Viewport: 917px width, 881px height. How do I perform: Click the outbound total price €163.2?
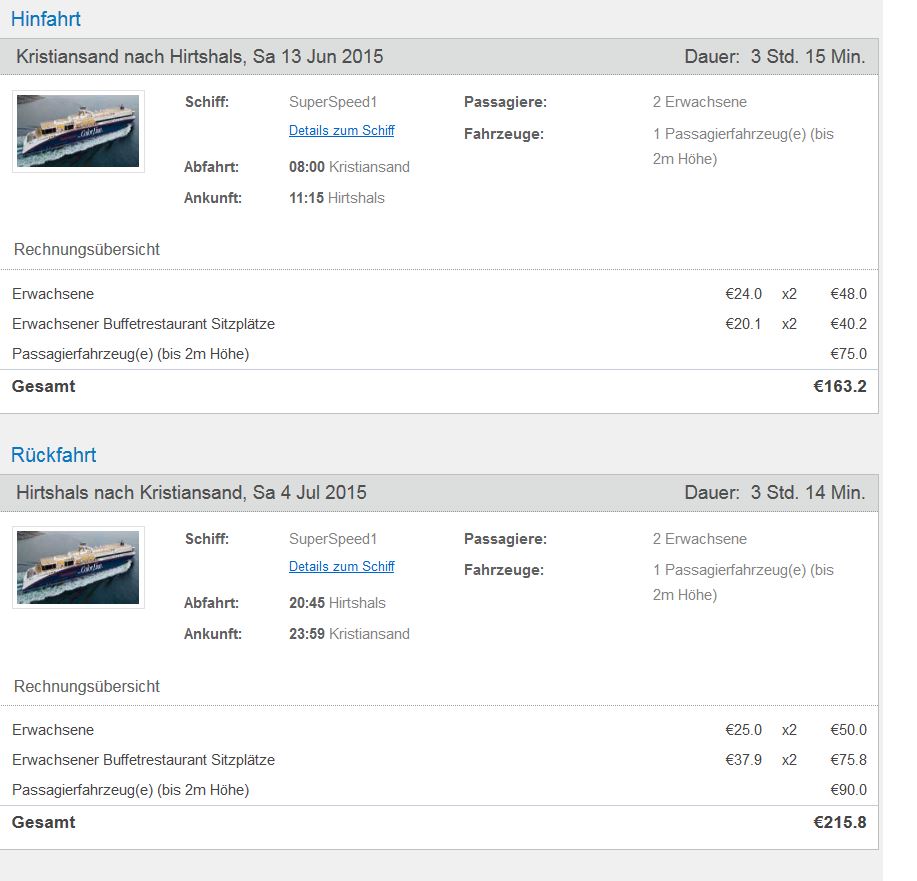coord(840,386)
